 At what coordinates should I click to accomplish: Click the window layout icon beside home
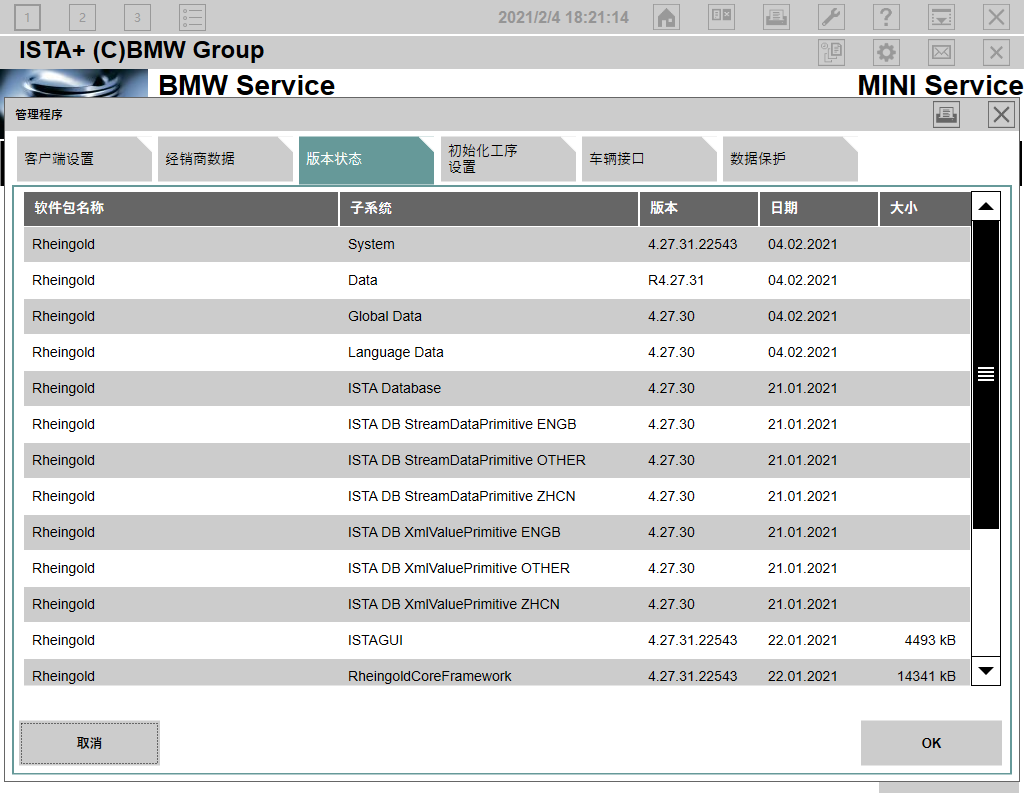pos(721,17)
